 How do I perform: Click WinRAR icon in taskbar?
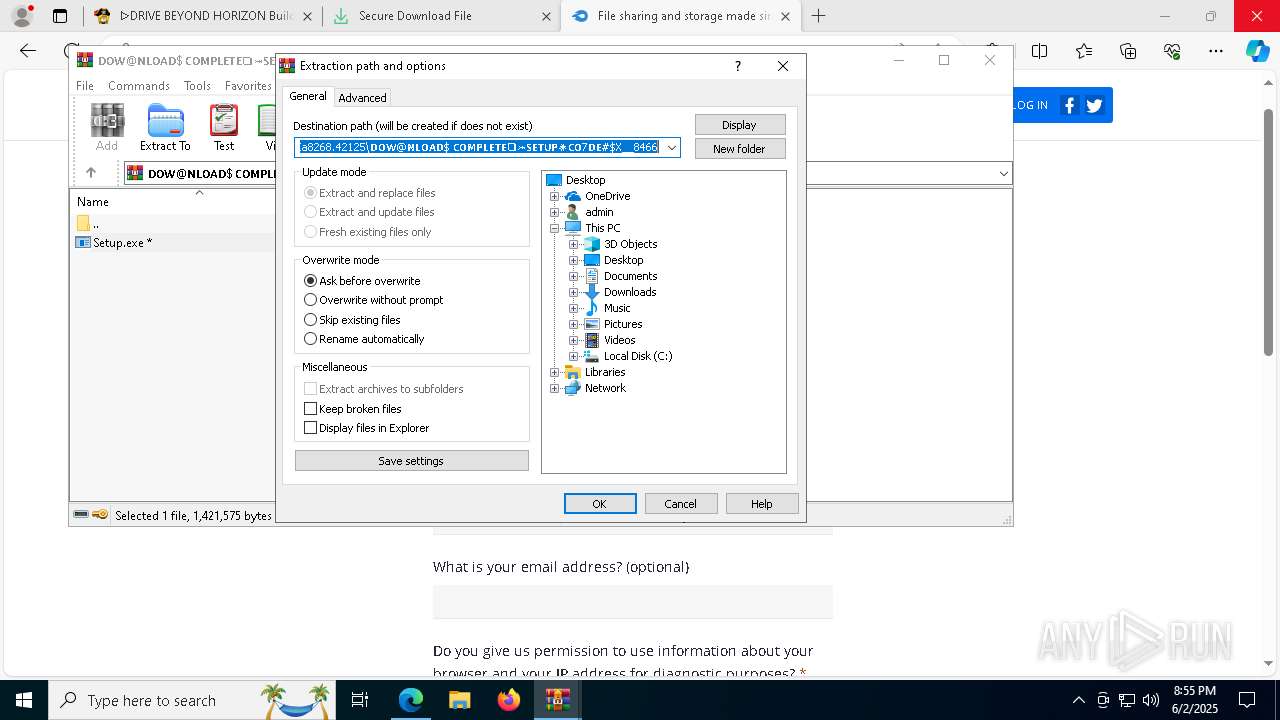557,700
